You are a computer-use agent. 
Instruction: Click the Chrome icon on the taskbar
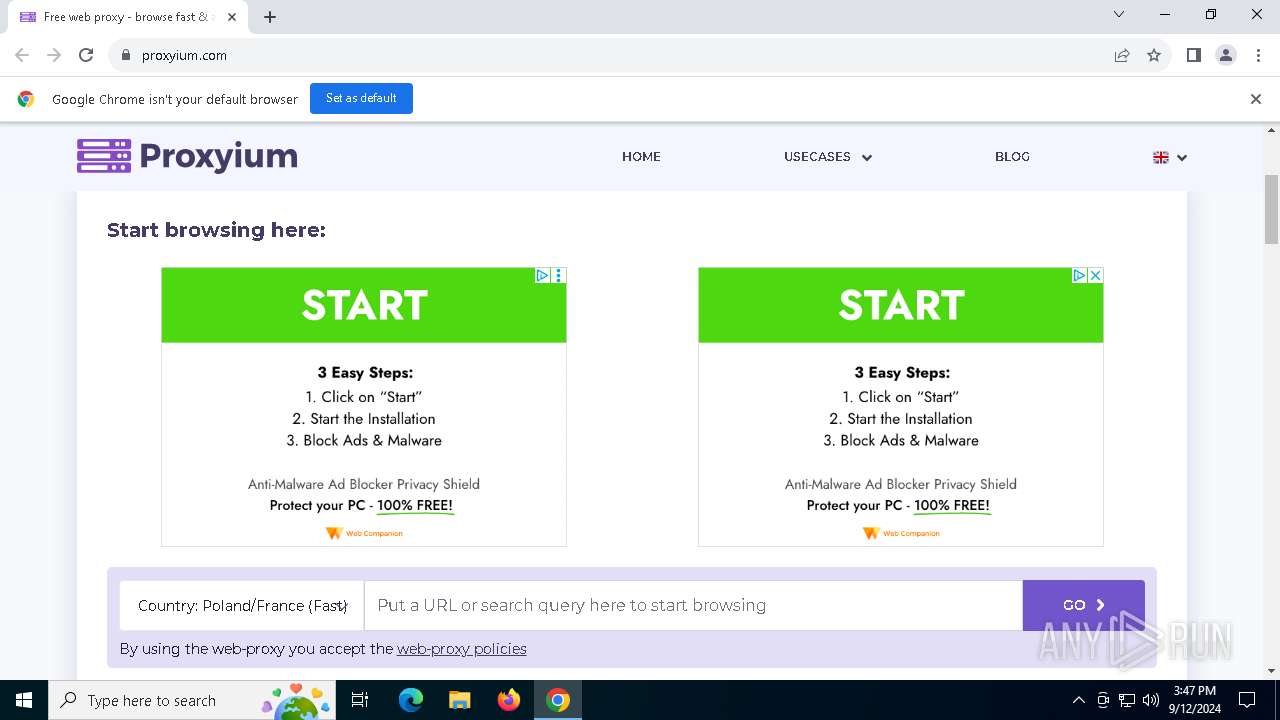[558, 700]
